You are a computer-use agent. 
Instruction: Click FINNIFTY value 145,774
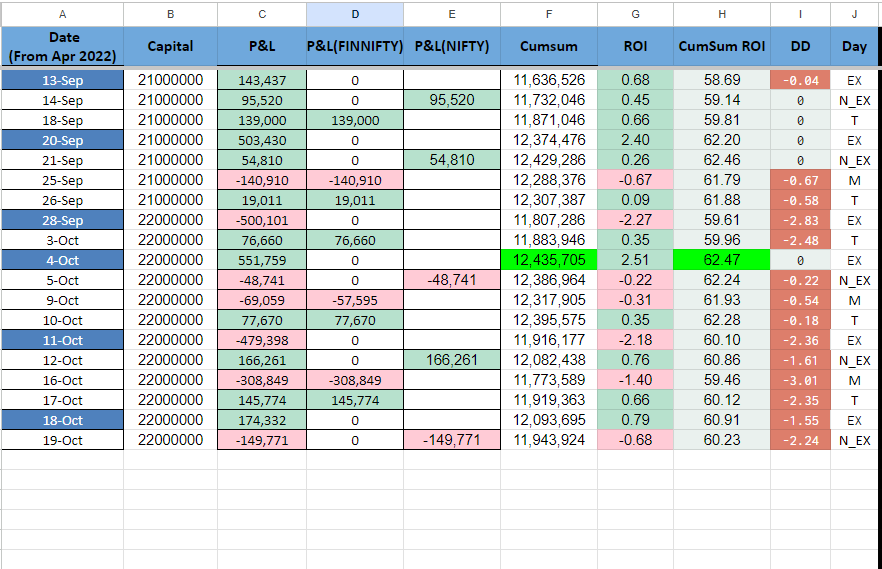[355, 400]
